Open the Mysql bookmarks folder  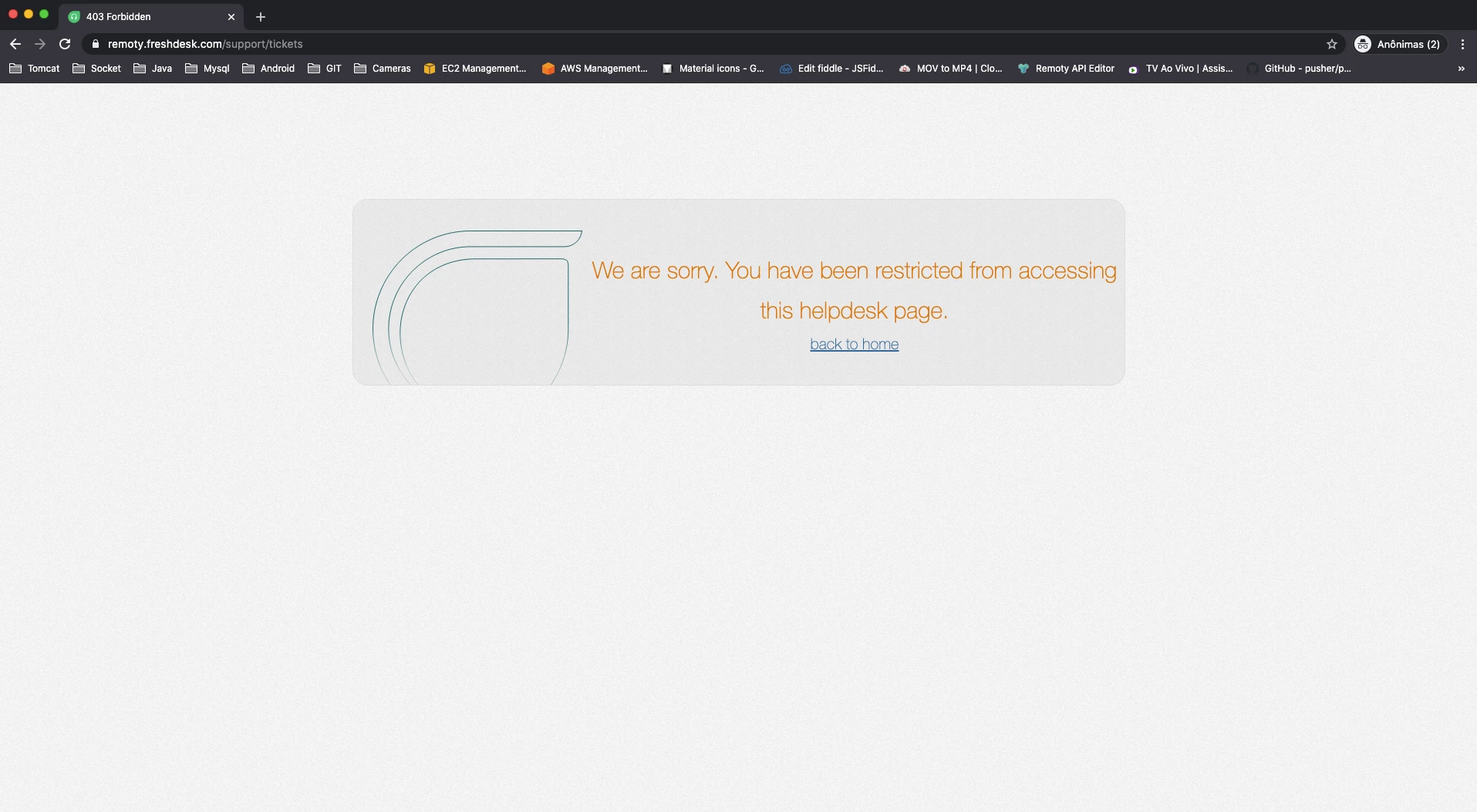[207, 69]
